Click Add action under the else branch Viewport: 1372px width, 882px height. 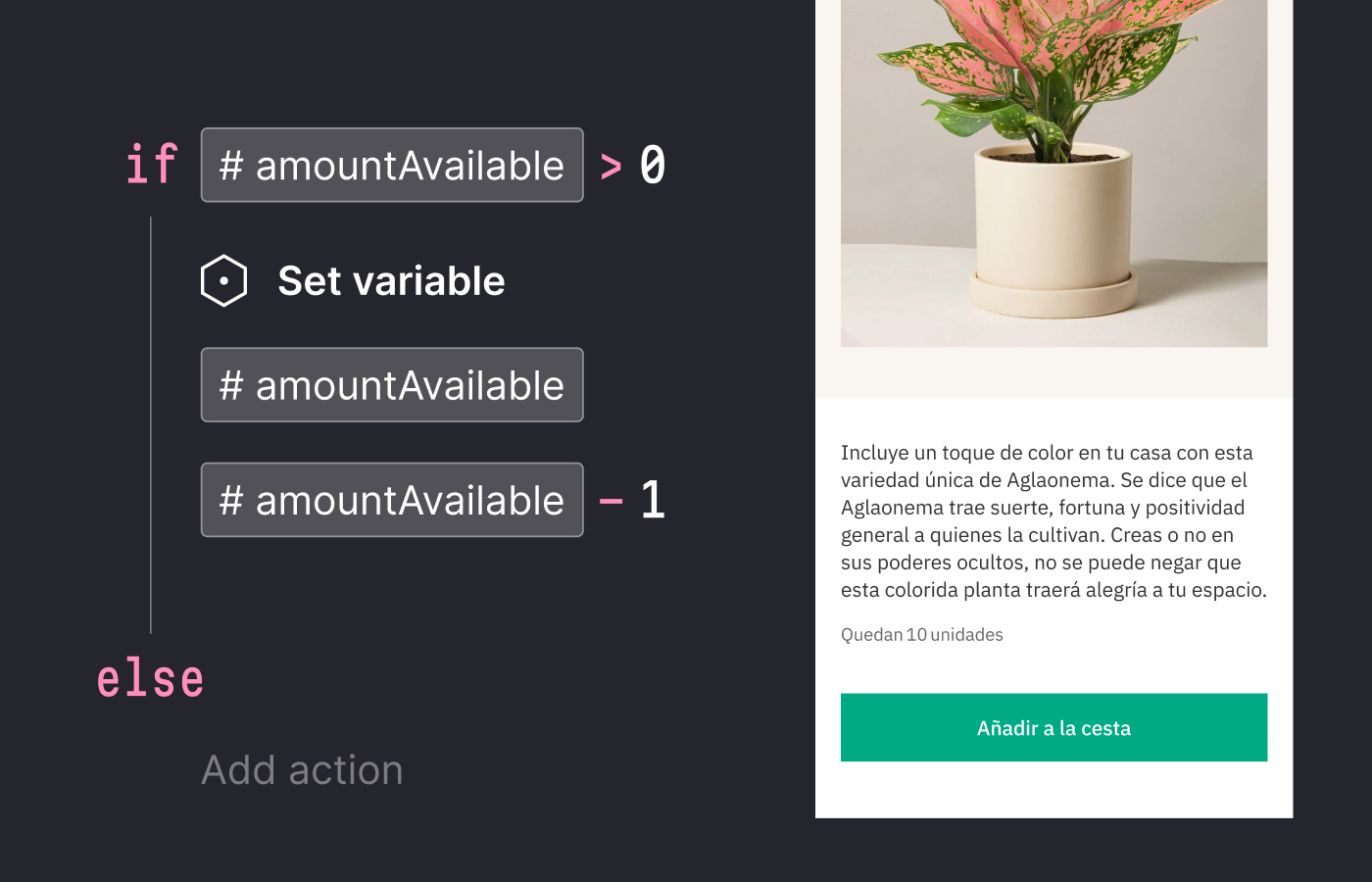(x=302, y=770)
